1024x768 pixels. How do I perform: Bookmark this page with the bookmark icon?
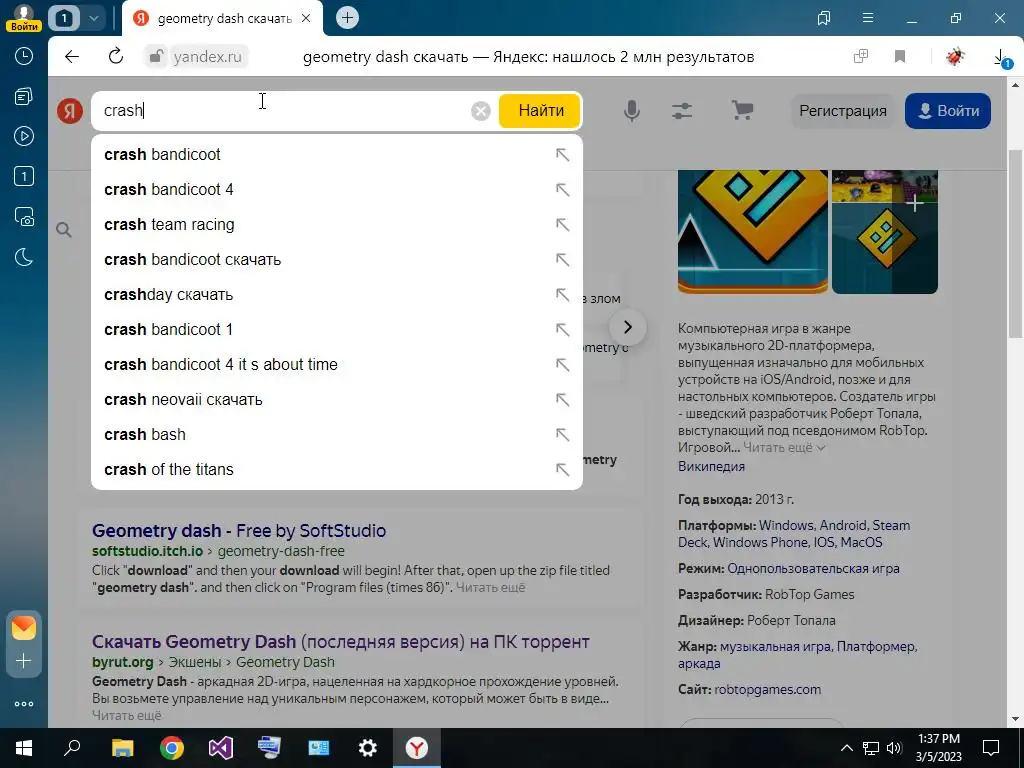(900, 57)
